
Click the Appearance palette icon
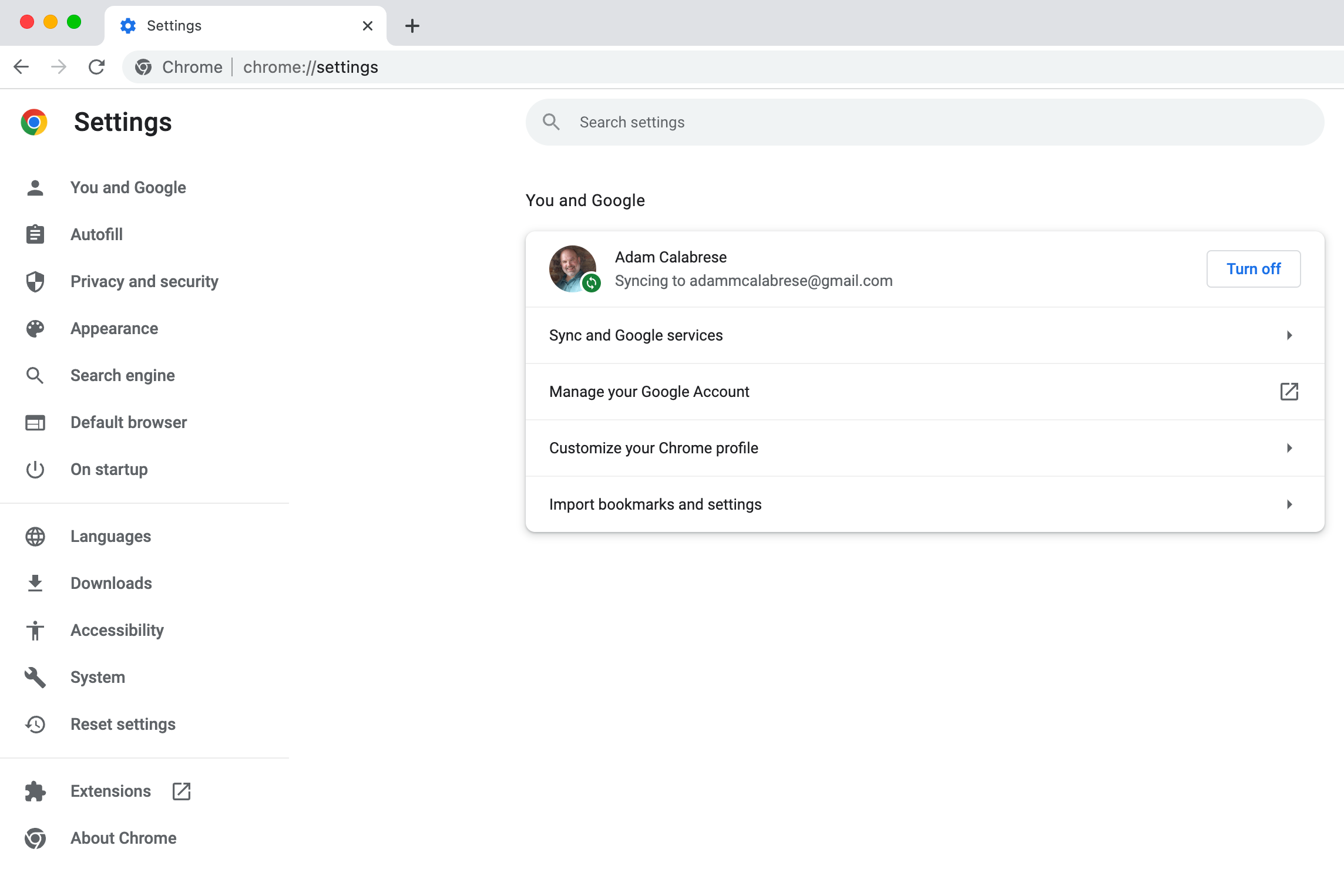click(35, 329)
